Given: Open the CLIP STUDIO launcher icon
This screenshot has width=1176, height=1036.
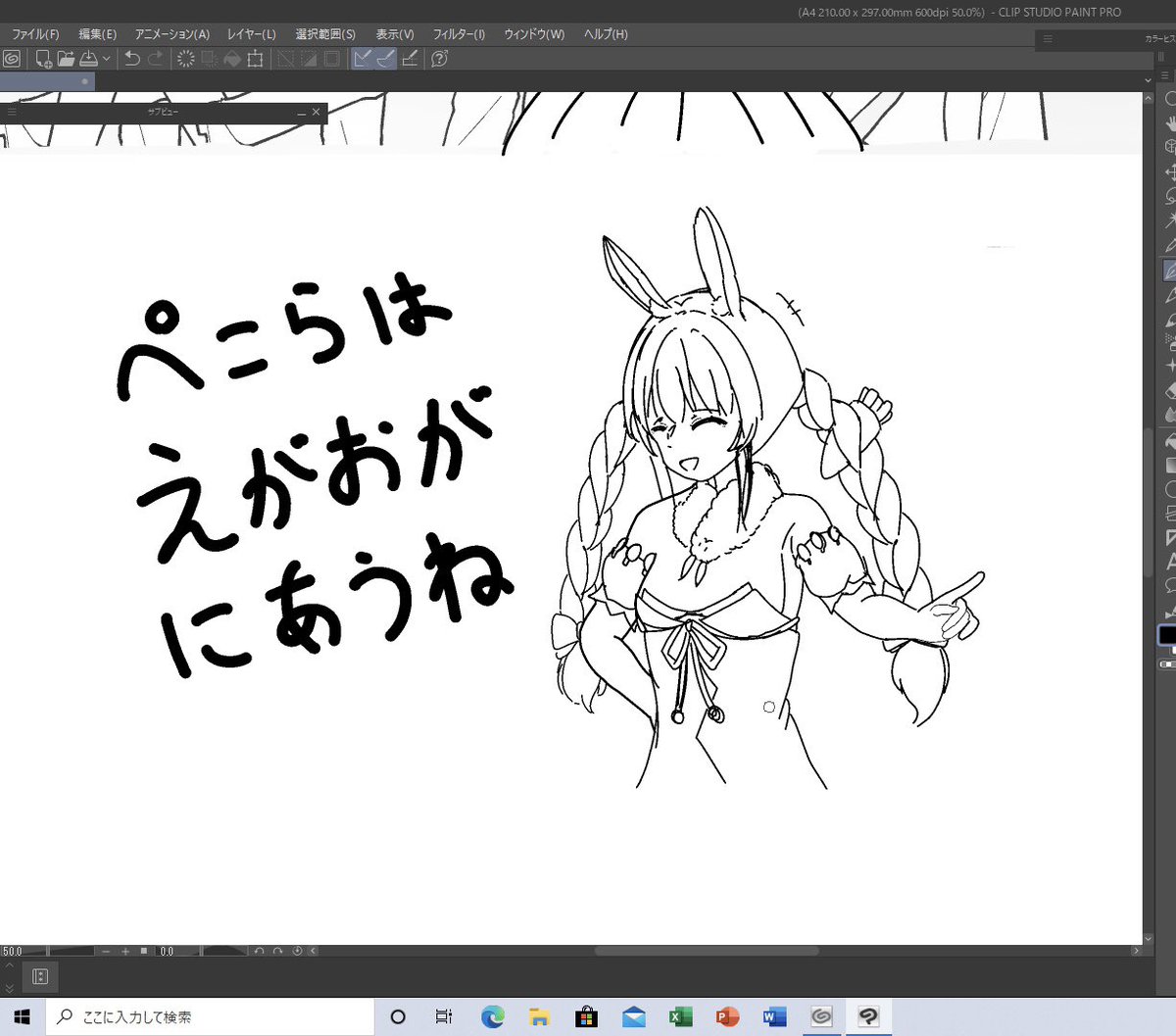Looking at the screenshot, I should [x=12, y=59].
